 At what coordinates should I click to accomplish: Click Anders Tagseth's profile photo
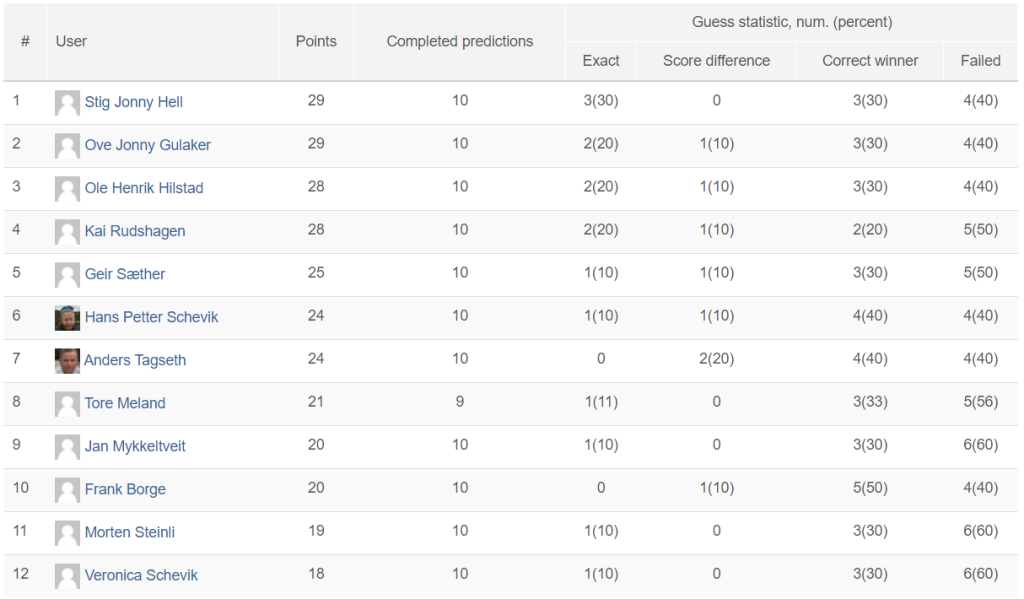[x=67, y=361]
